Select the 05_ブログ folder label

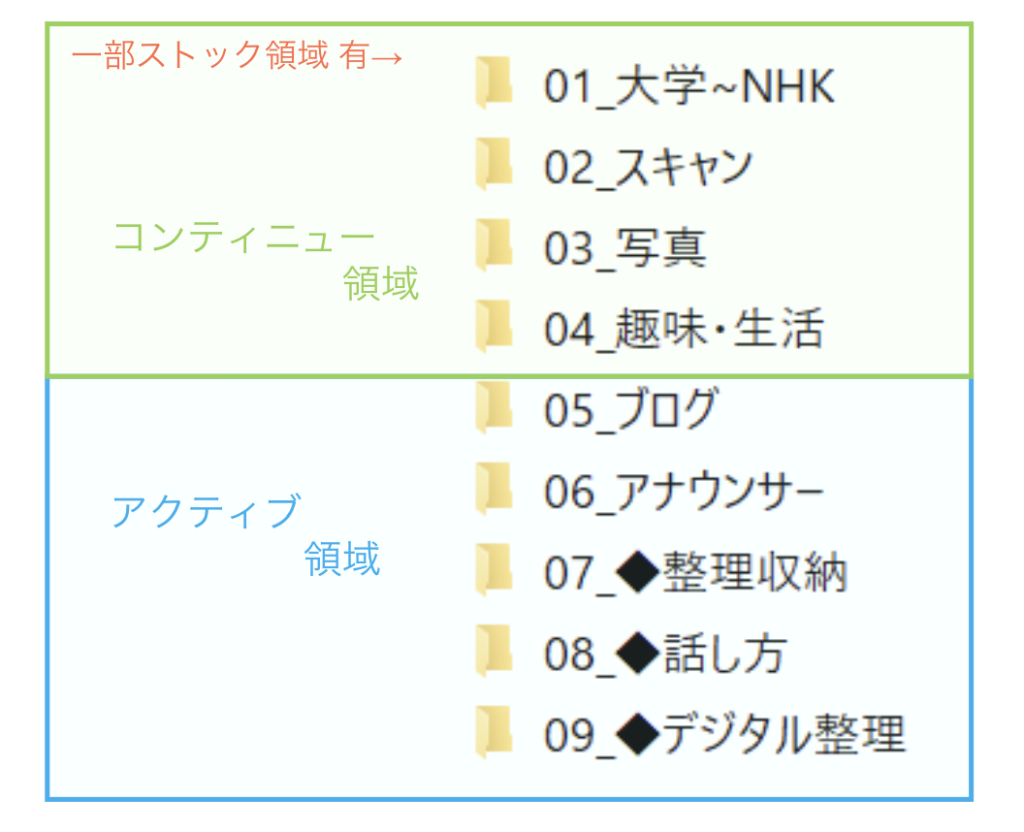click(631, 411)
